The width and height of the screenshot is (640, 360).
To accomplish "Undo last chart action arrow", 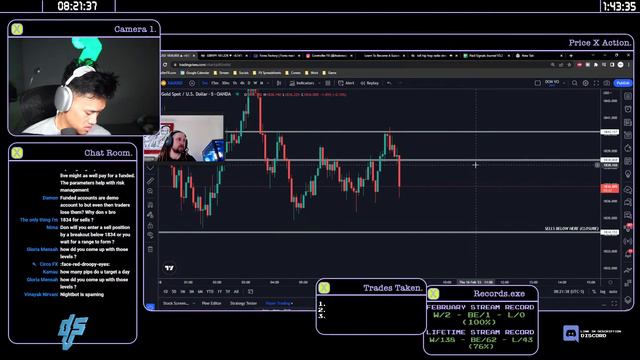I will click(x=389, y=83).
